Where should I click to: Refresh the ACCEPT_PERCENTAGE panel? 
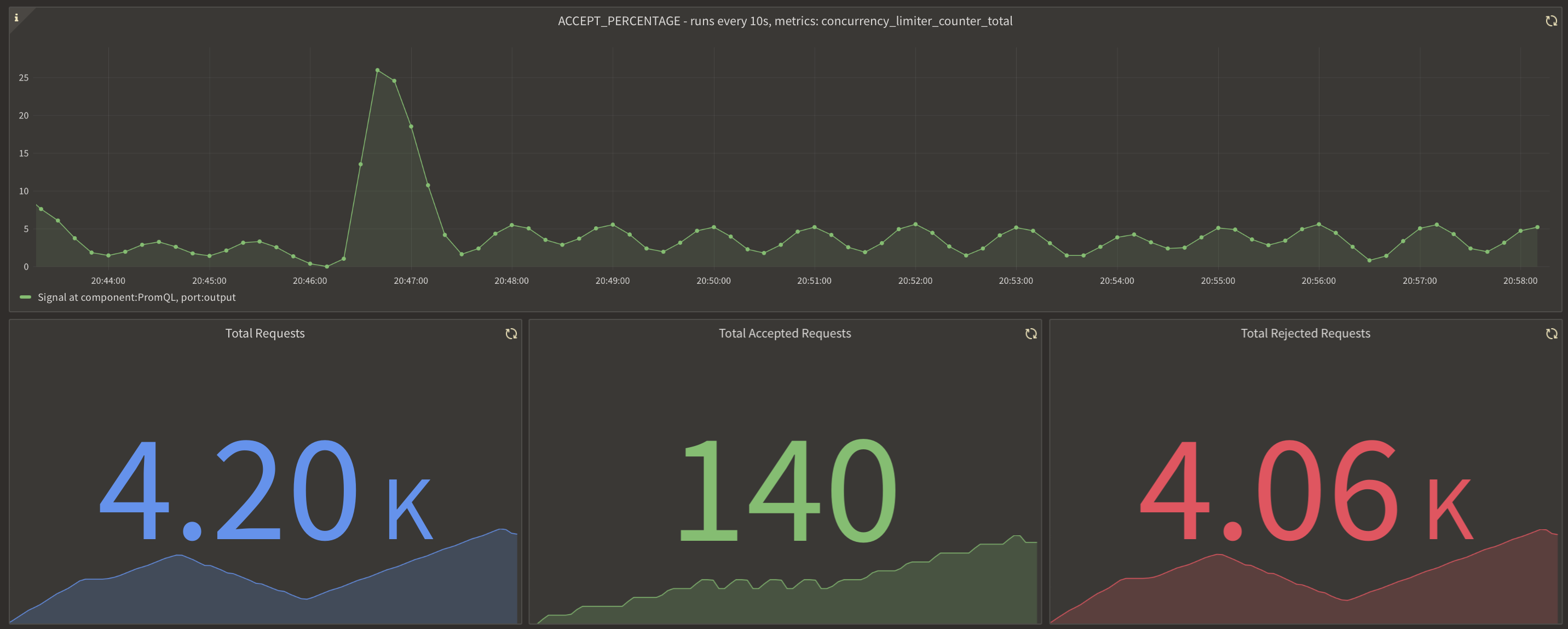pyautogui.click(x=1551, y=21)
